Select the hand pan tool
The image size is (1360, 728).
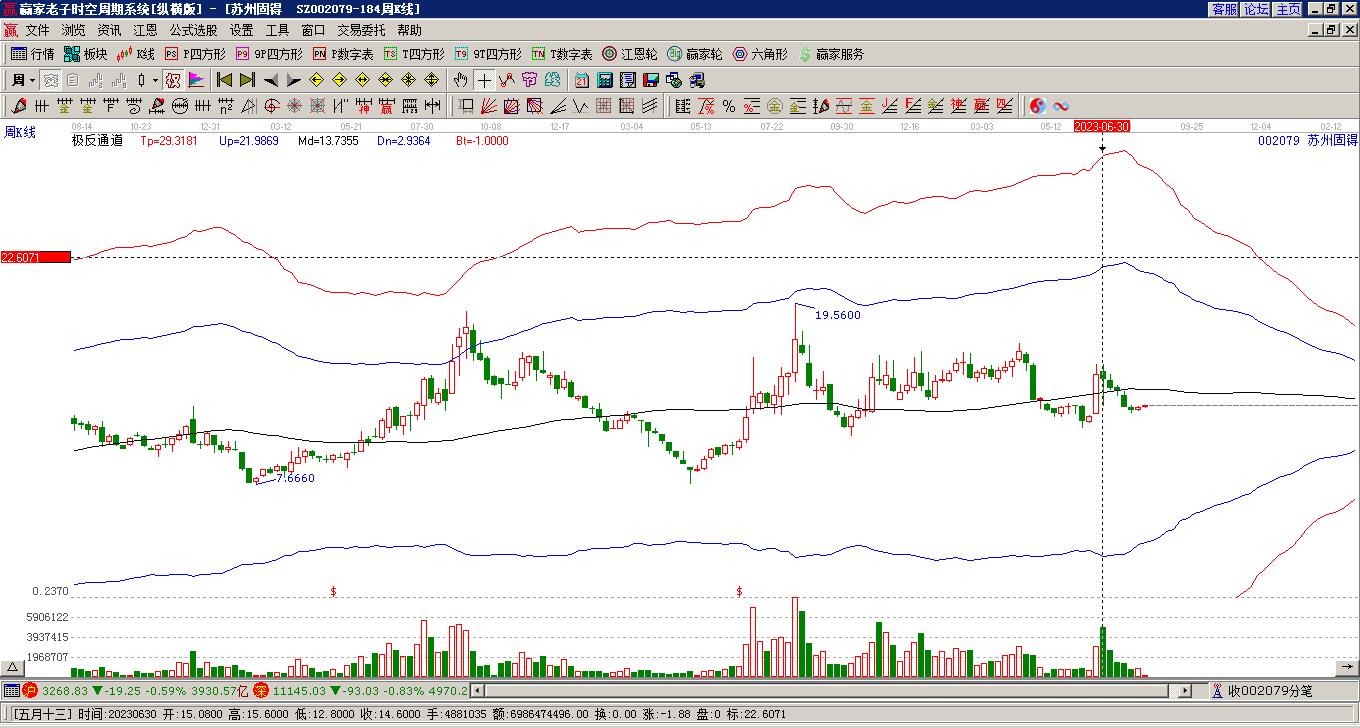460,80
